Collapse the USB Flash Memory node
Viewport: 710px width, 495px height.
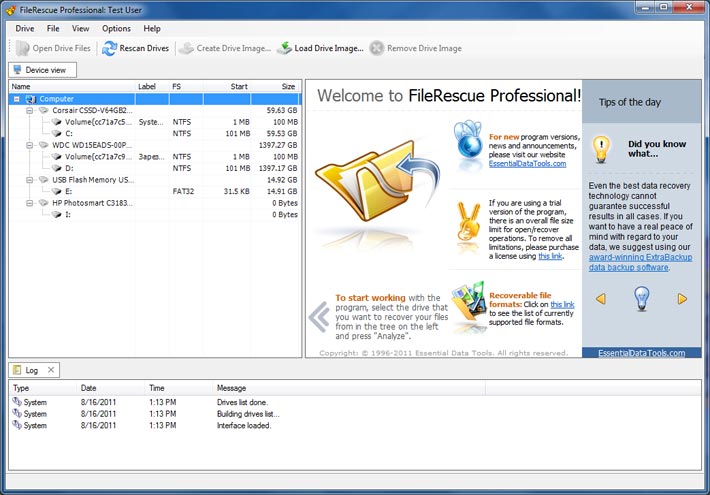(29, 180)
